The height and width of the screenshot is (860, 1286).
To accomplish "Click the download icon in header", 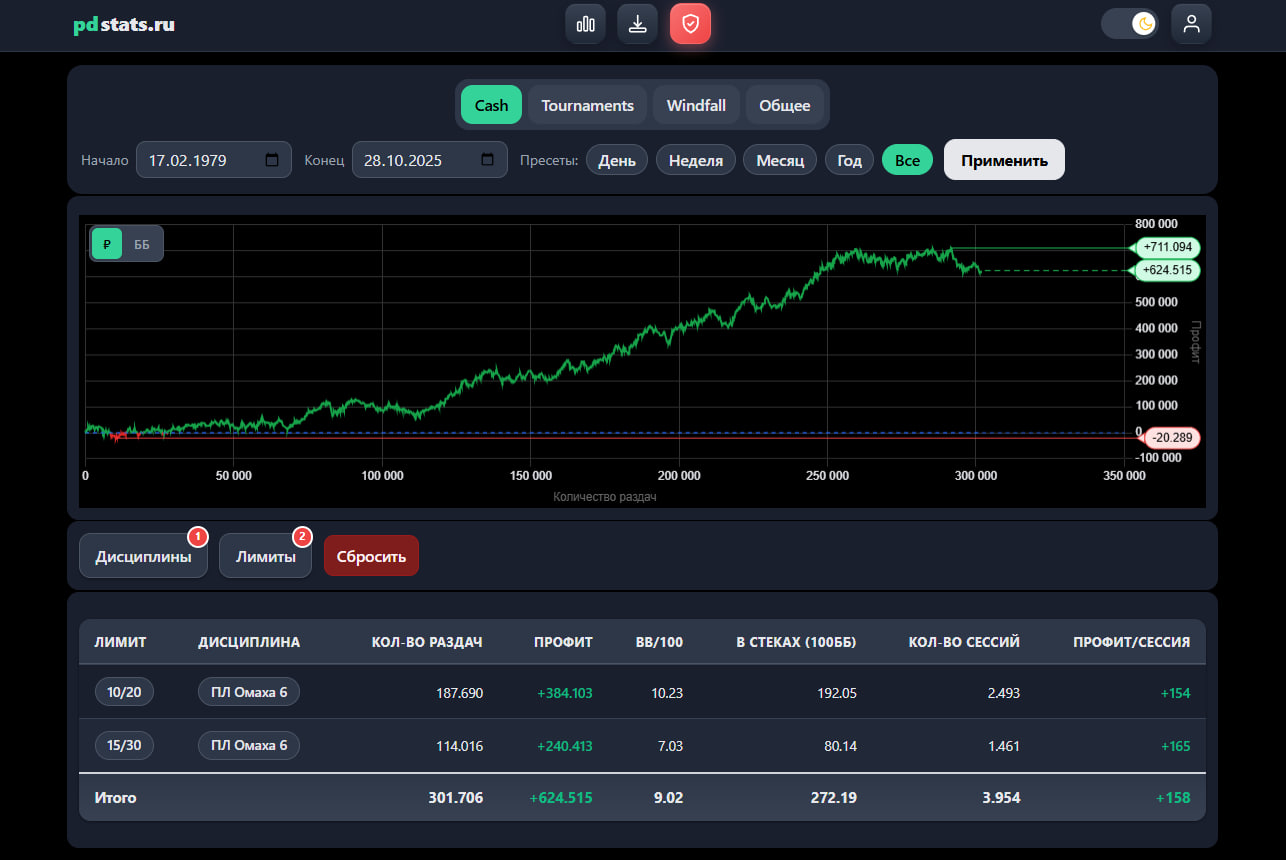I will click(638, 24).
